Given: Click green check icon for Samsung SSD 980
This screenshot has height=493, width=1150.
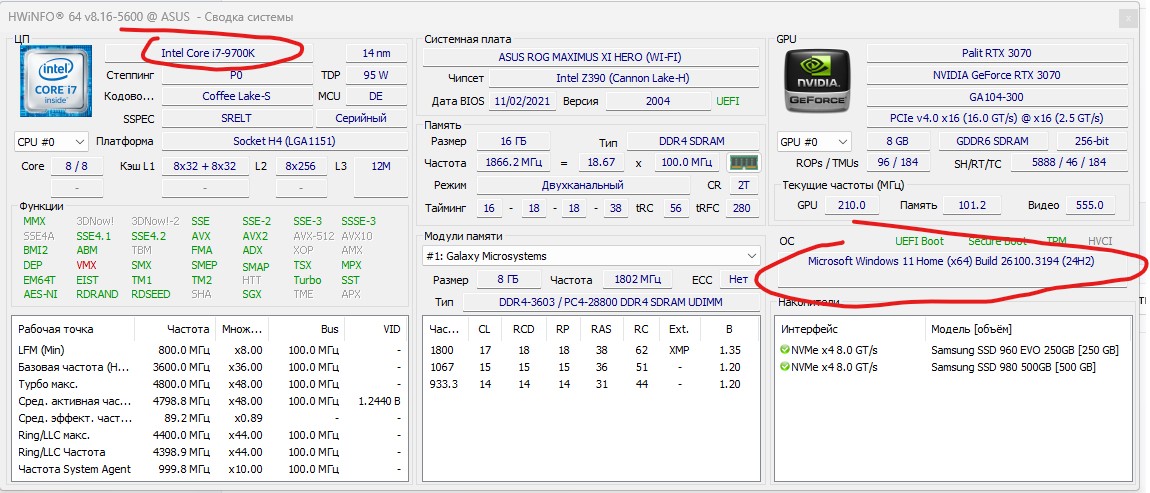Looking at the screenshot, I should coord(785,367).
